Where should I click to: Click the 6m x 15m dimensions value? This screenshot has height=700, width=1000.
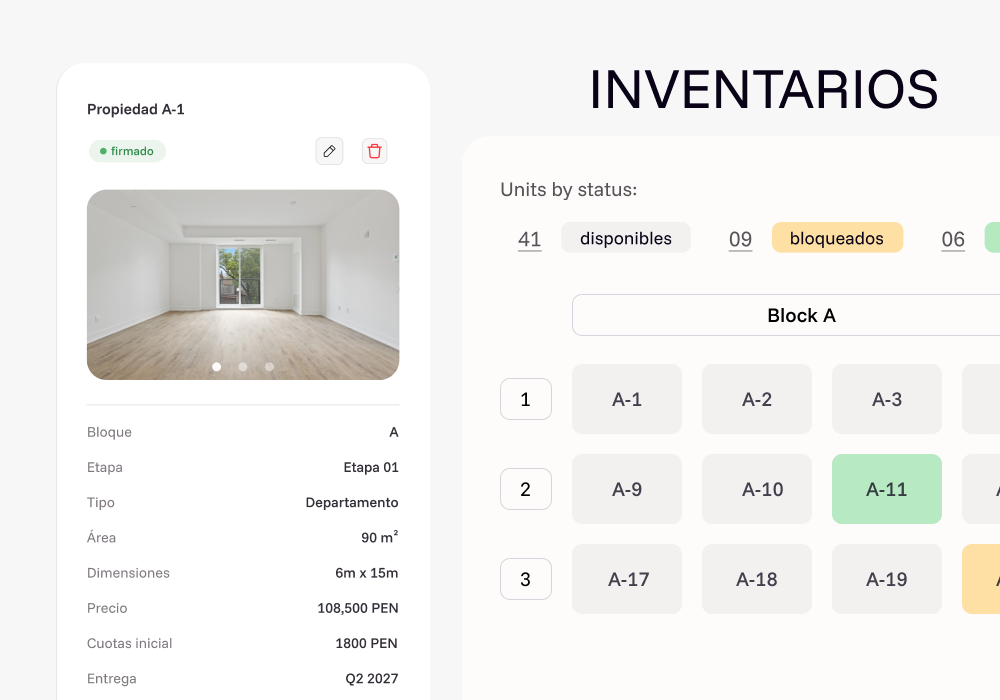click(x=367, y=572)
